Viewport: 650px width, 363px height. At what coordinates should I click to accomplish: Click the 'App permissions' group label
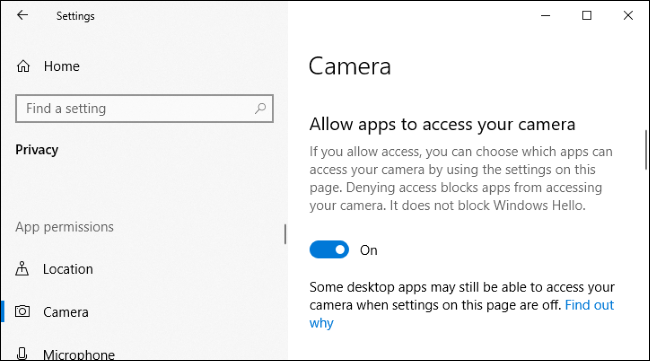(x=64, y=227)
